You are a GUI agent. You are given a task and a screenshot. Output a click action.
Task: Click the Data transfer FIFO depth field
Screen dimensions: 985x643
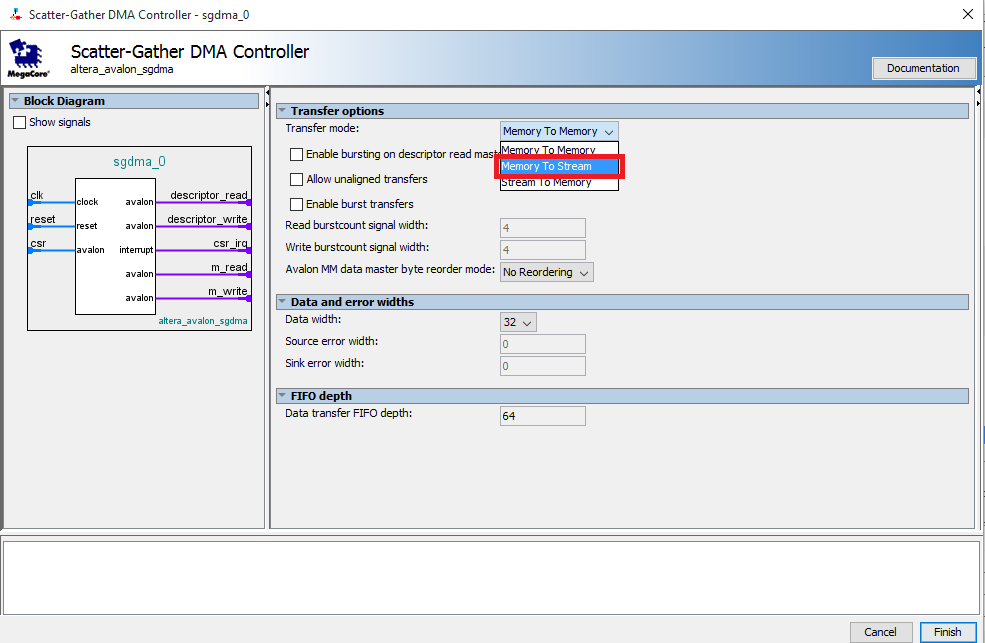(x=543, y=416)
